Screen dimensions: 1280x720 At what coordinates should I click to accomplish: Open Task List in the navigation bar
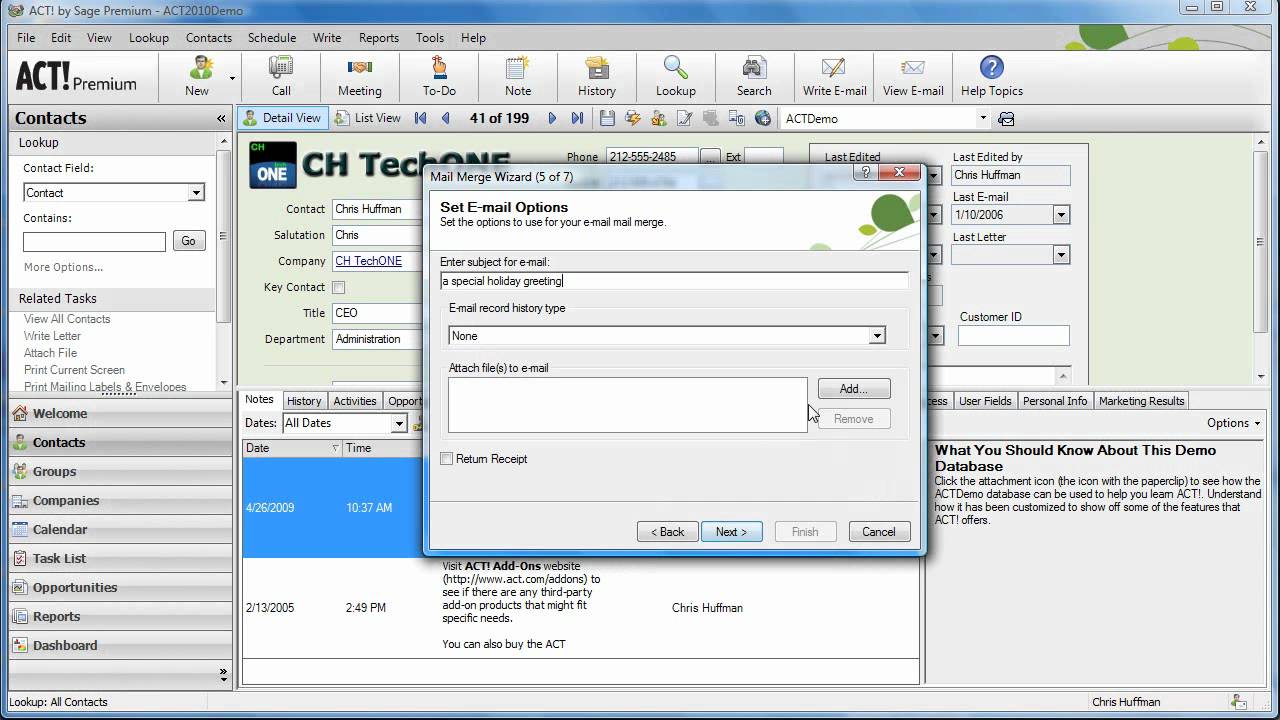pos(120,558)
